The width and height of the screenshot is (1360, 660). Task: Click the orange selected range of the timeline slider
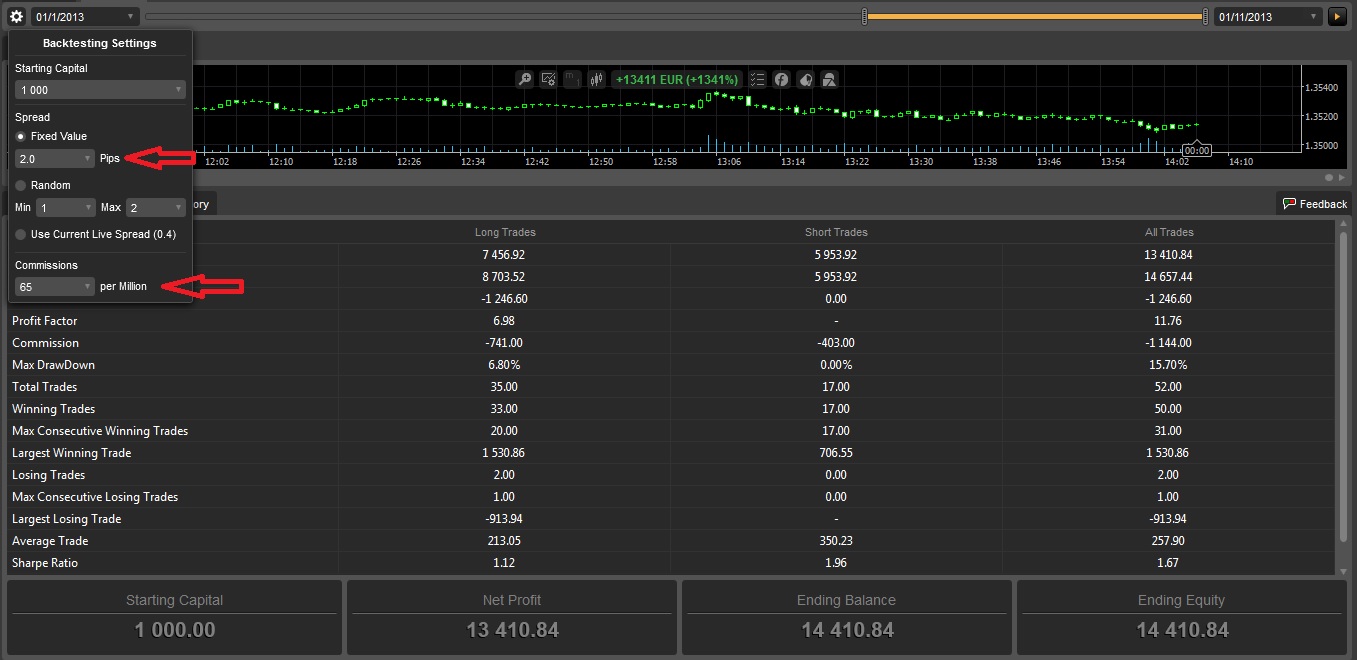(x=1035, y=16)
